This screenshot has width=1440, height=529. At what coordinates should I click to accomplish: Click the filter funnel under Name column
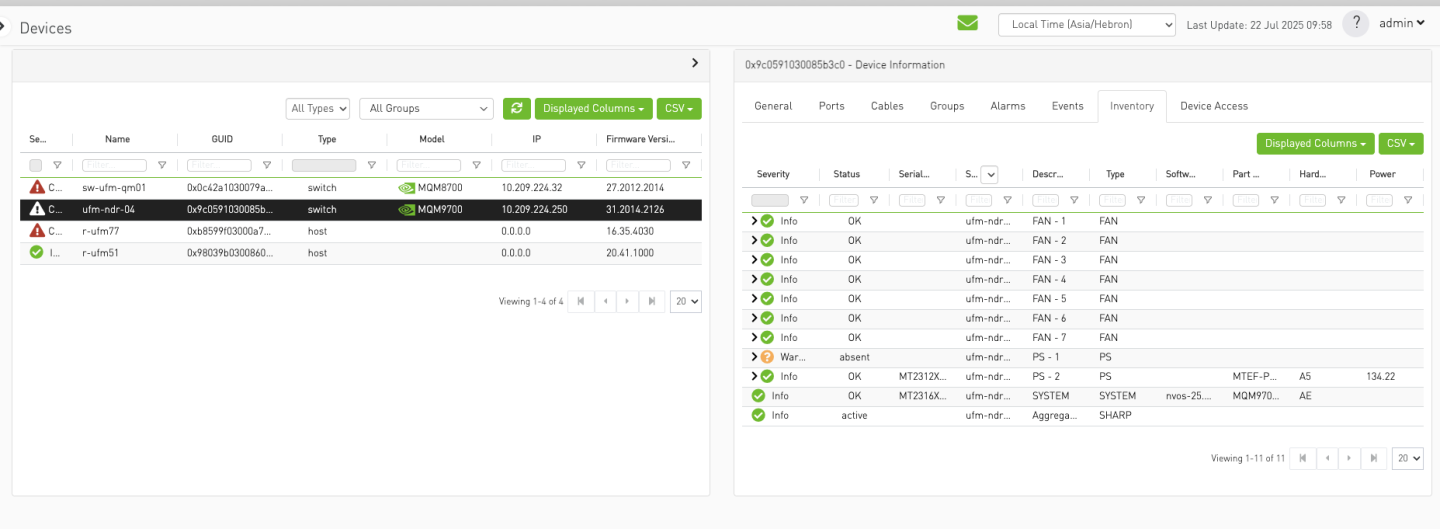pyautogui.click(x=162, y=165)
